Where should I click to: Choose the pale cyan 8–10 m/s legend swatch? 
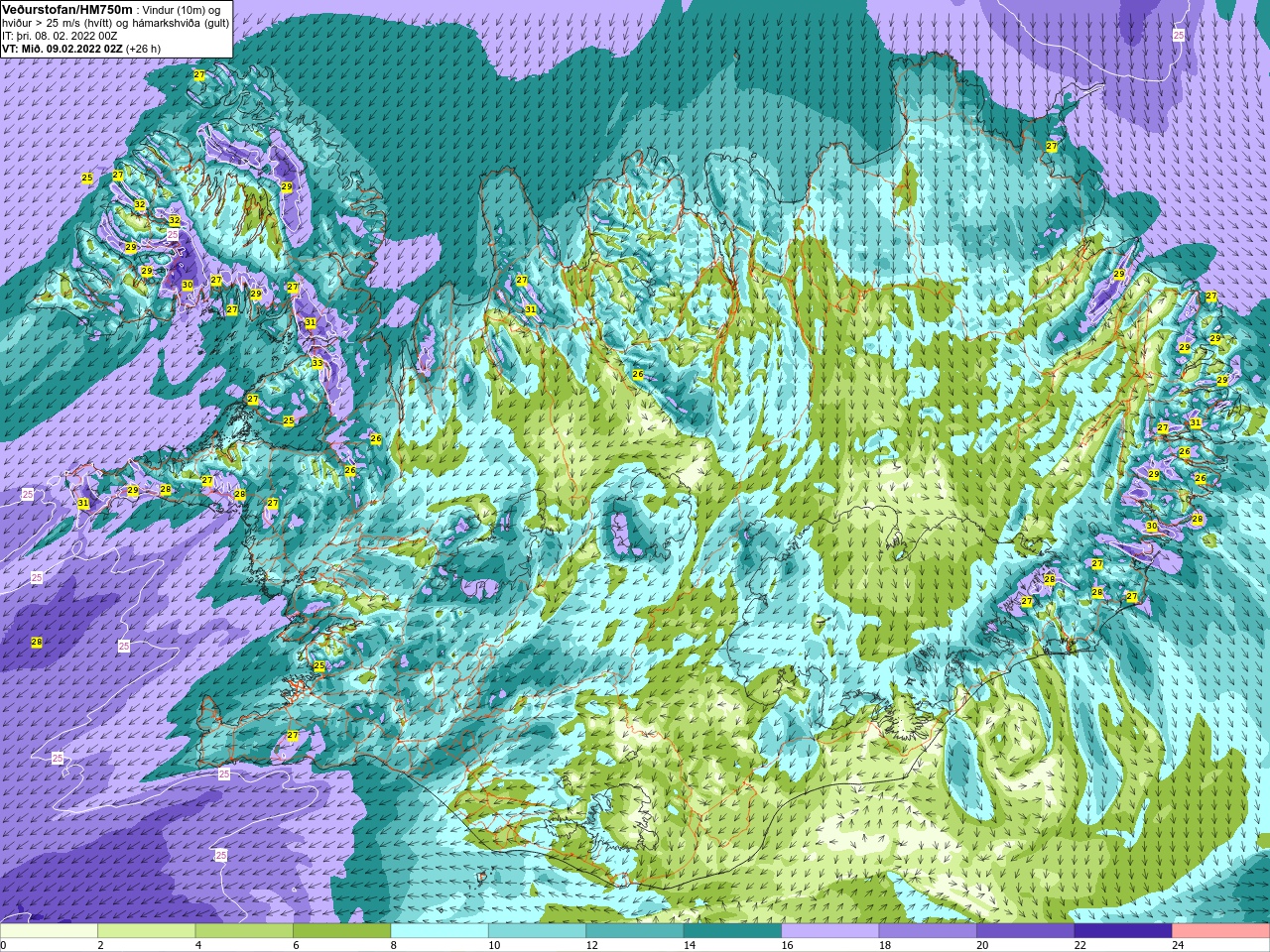440,931
